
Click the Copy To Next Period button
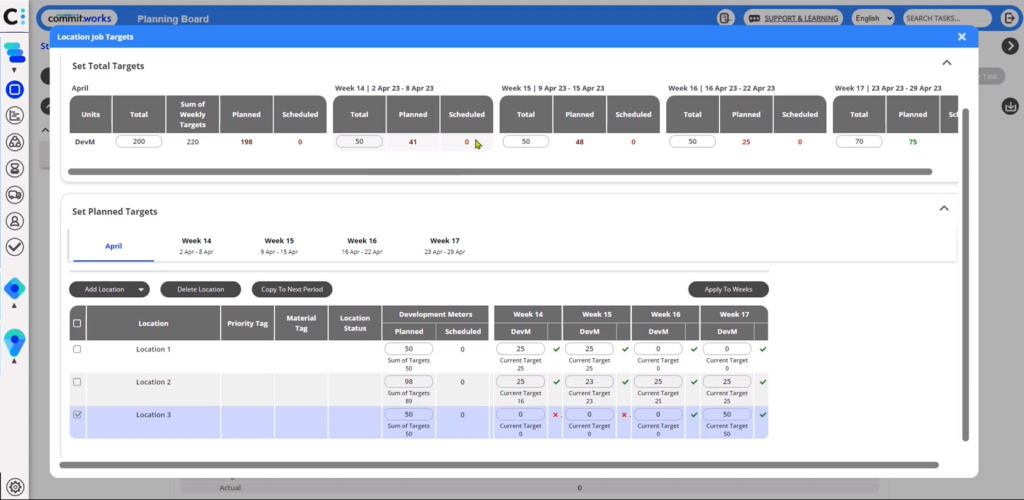point(292,289)
